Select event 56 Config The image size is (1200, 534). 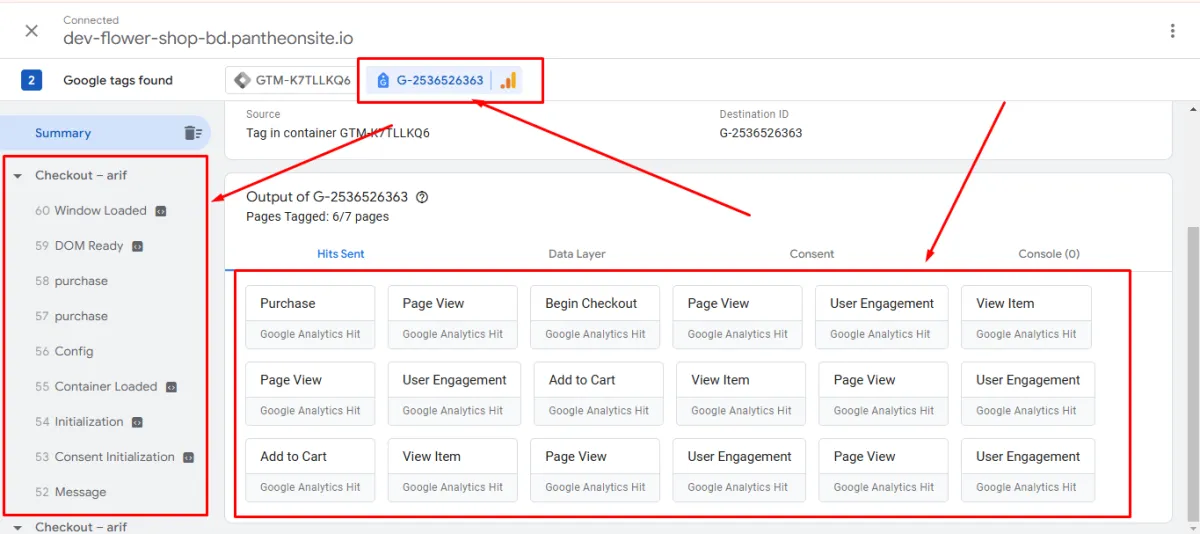click(x=64, y=351)
